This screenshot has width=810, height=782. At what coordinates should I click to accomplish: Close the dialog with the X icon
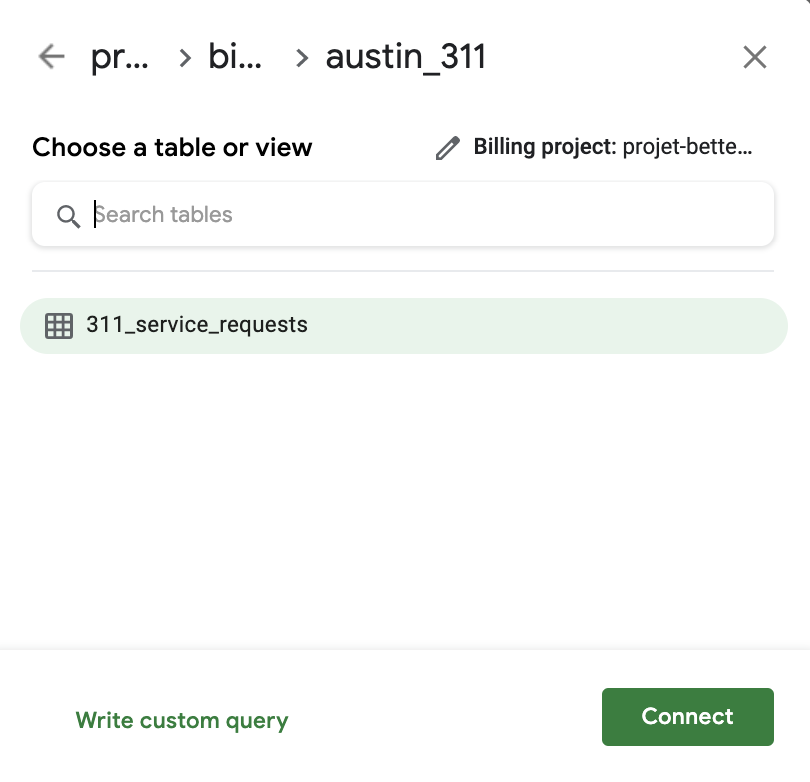pyautogui.click(x=755, y=57)
